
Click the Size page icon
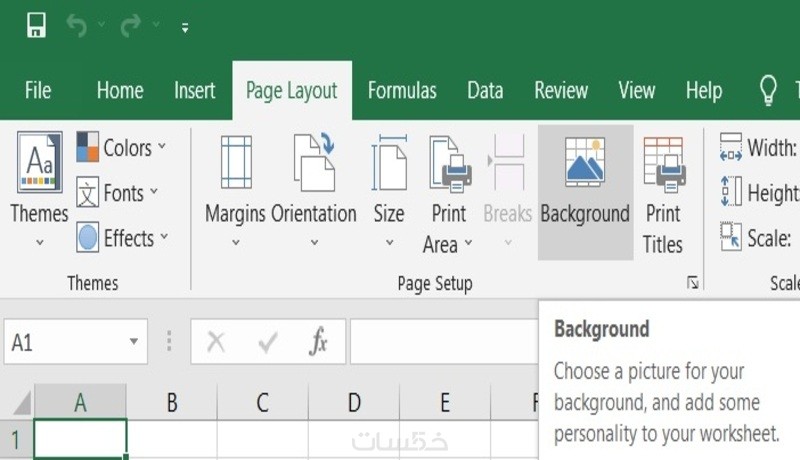click(389, 163)
